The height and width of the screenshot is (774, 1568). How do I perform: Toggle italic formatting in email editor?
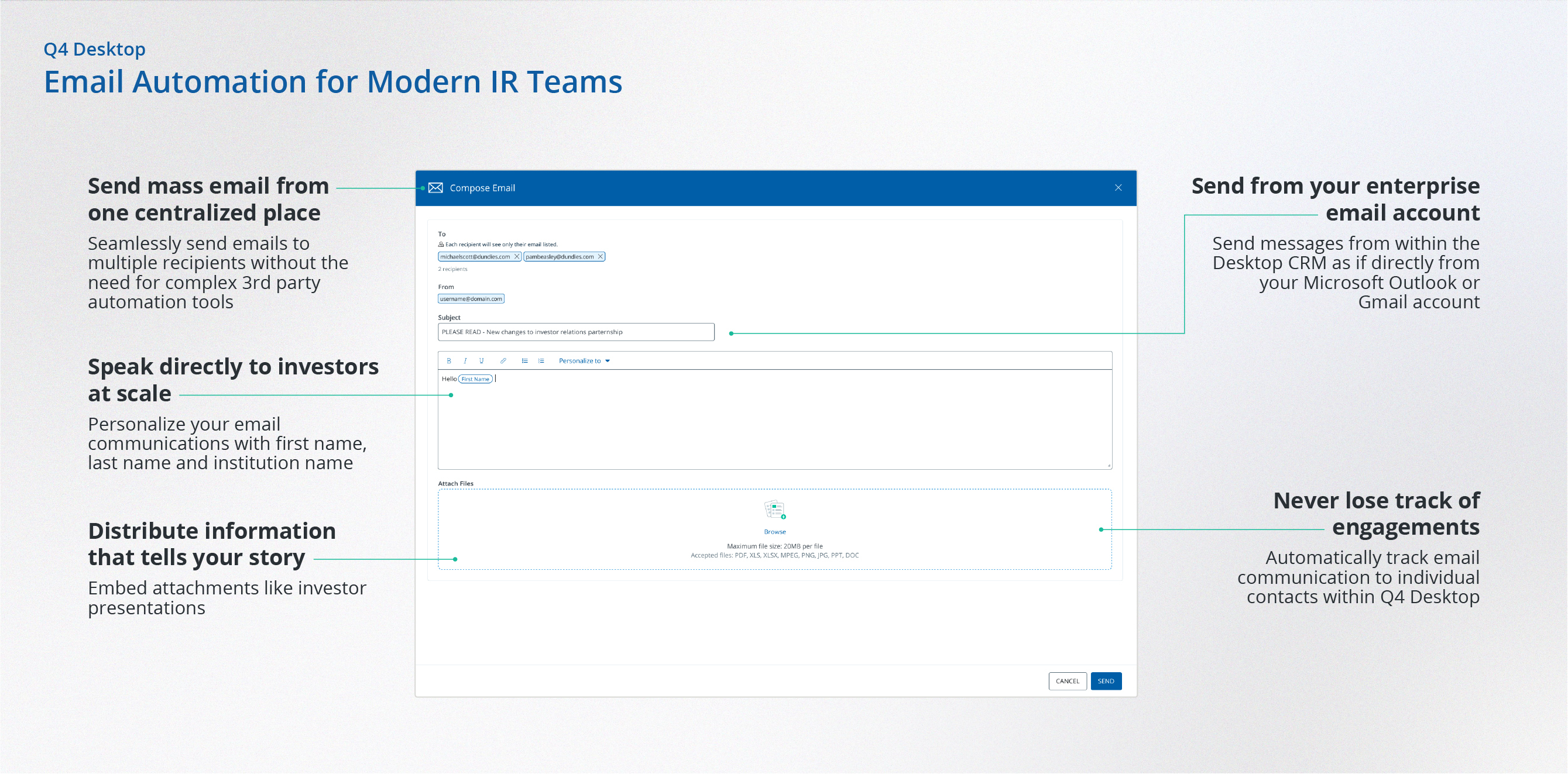tap(465, 361)
